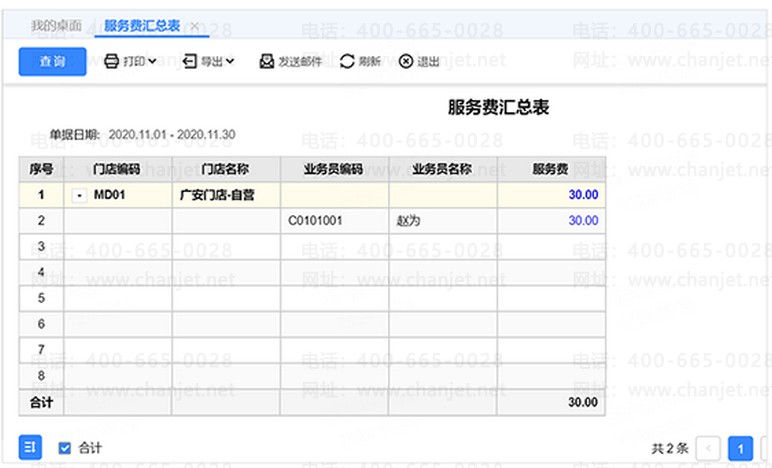Image resolution: width=772 pixels, height=468 pixels.
Task: Click the 退出 exit icon
Action: coord(406,62)
